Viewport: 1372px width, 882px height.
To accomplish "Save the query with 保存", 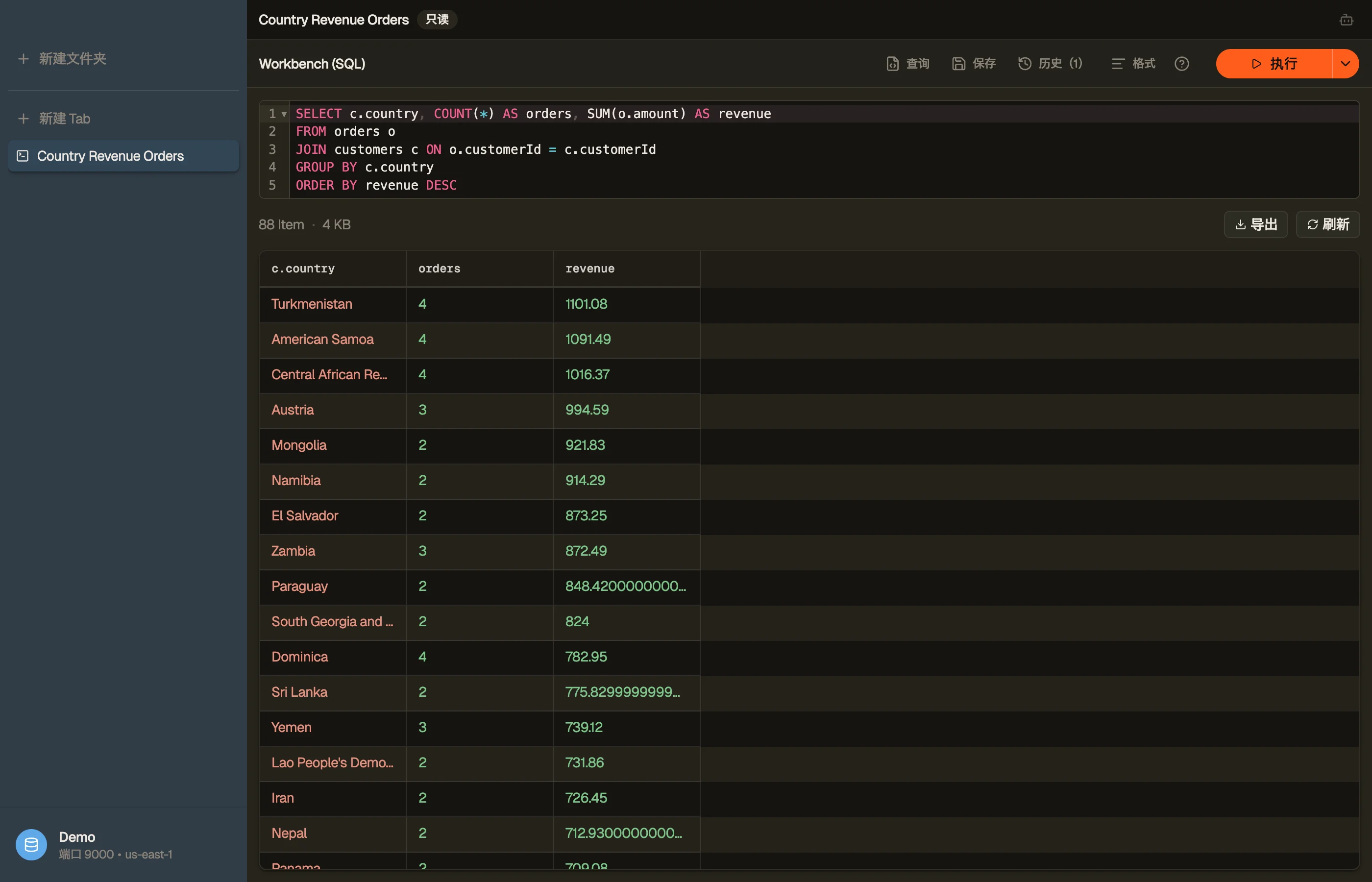I will [x=974, y=64].
